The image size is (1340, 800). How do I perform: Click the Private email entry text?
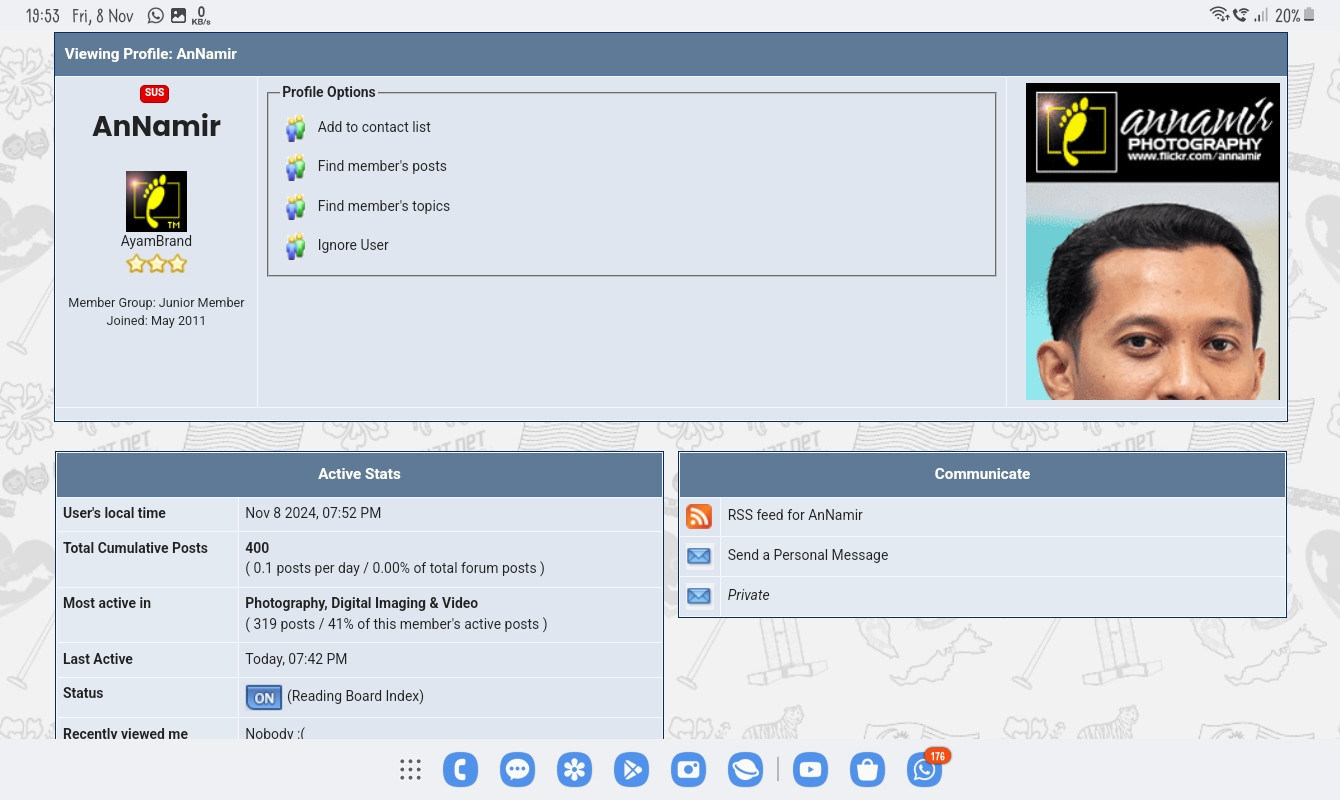coord(748,595)
